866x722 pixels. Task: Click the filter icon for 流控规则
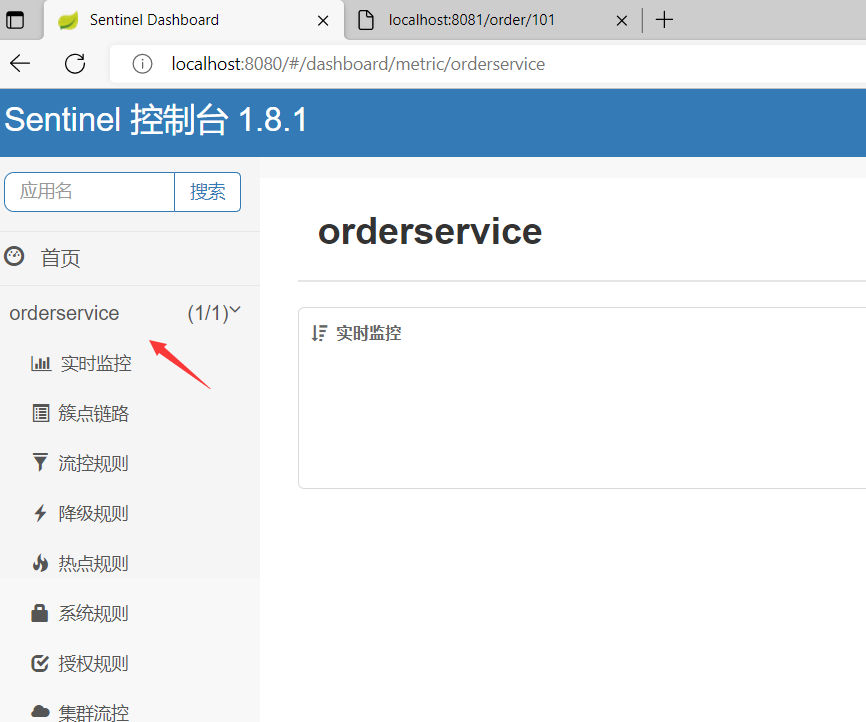pos(40,462)
